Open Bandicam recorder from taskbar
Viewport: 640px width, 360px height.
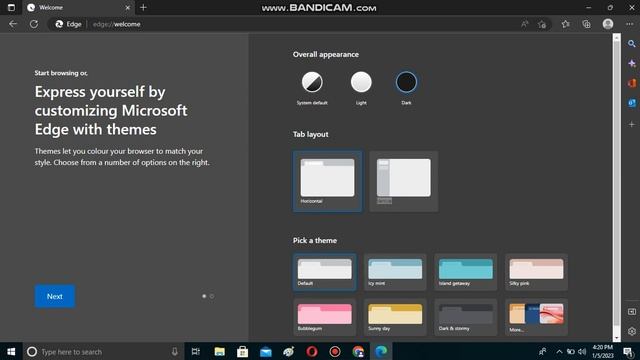335,351
